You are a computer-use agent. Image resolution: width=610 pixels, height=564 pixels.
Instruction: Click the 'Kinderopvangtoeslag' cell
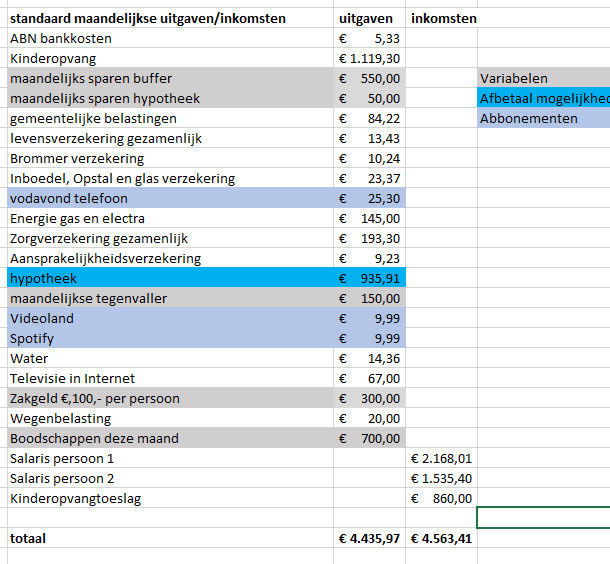pyautogui.click(x=170, y=499)
